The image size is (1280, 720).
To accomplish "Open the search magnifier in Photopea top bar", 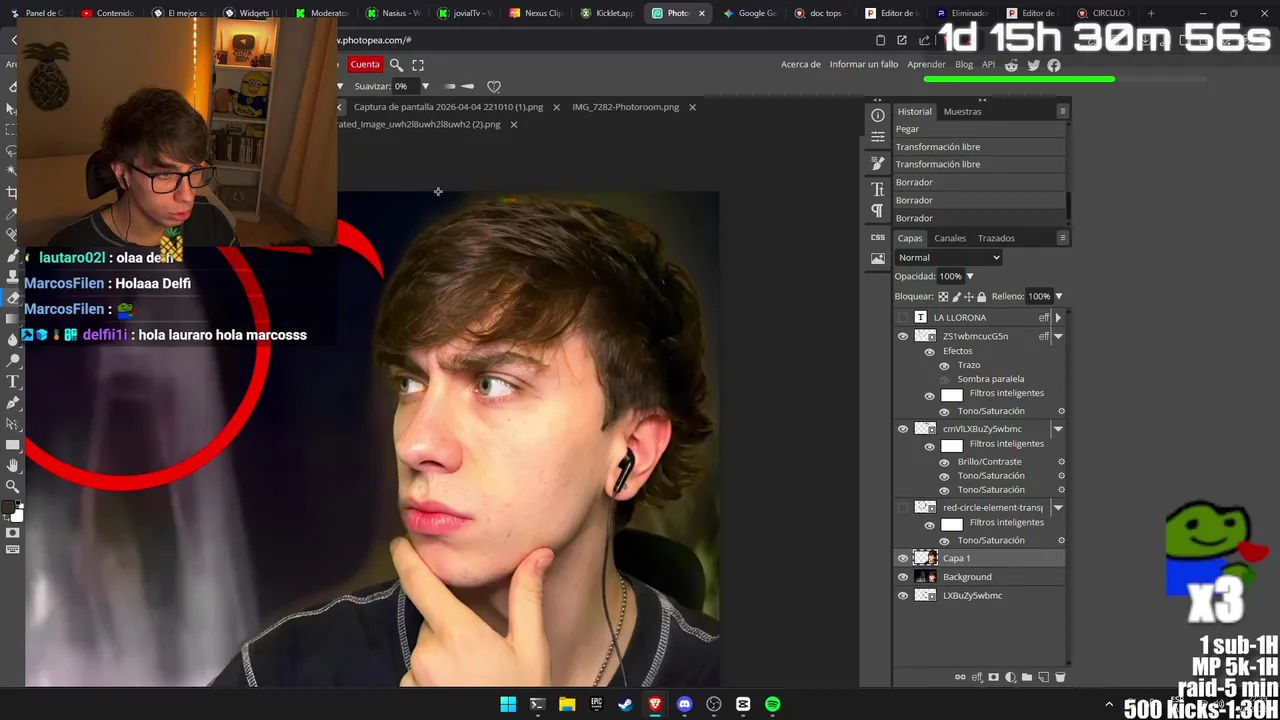I will point(396,65).
